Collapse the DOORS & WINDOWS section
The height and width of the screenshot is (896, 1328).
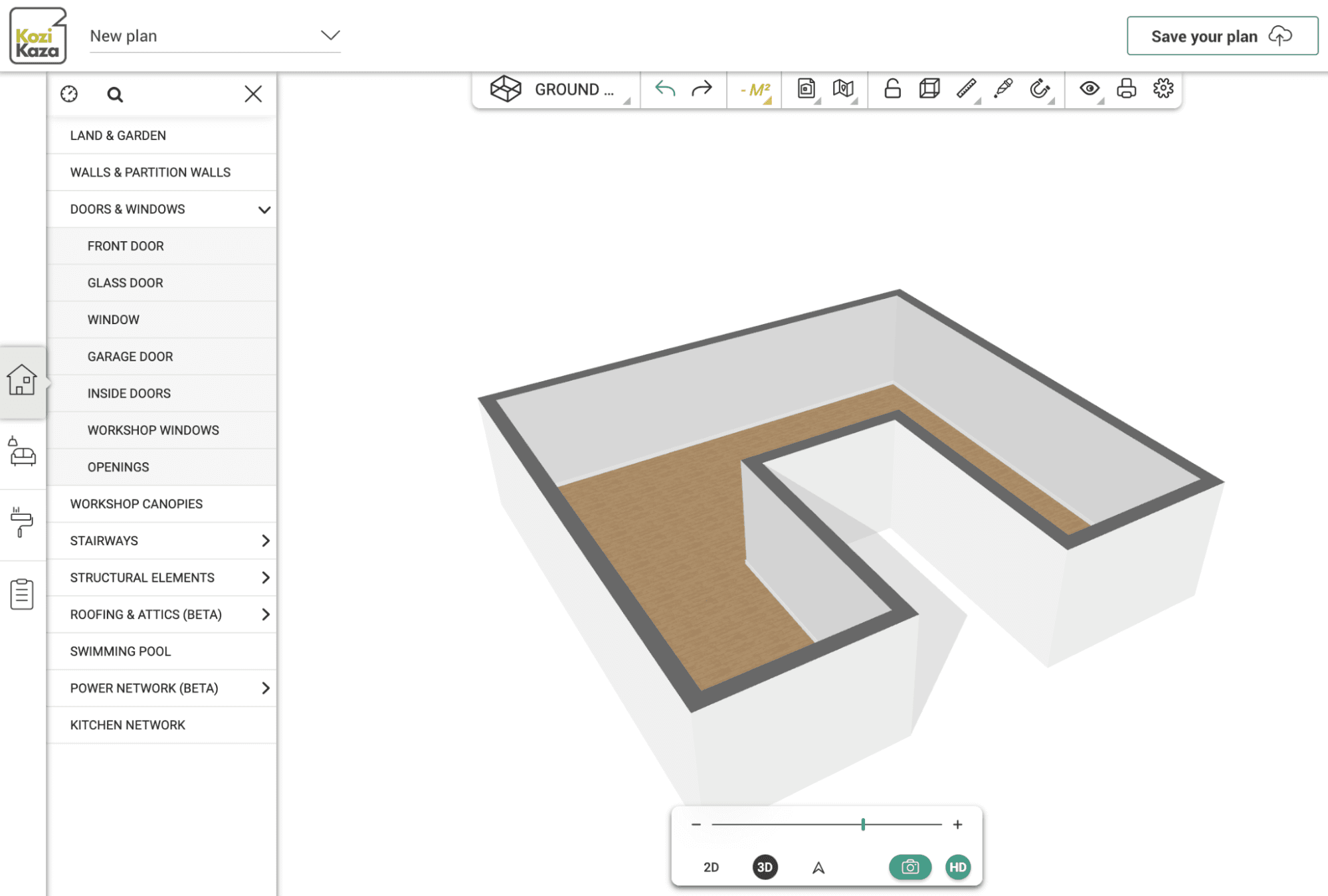point(264,209)
